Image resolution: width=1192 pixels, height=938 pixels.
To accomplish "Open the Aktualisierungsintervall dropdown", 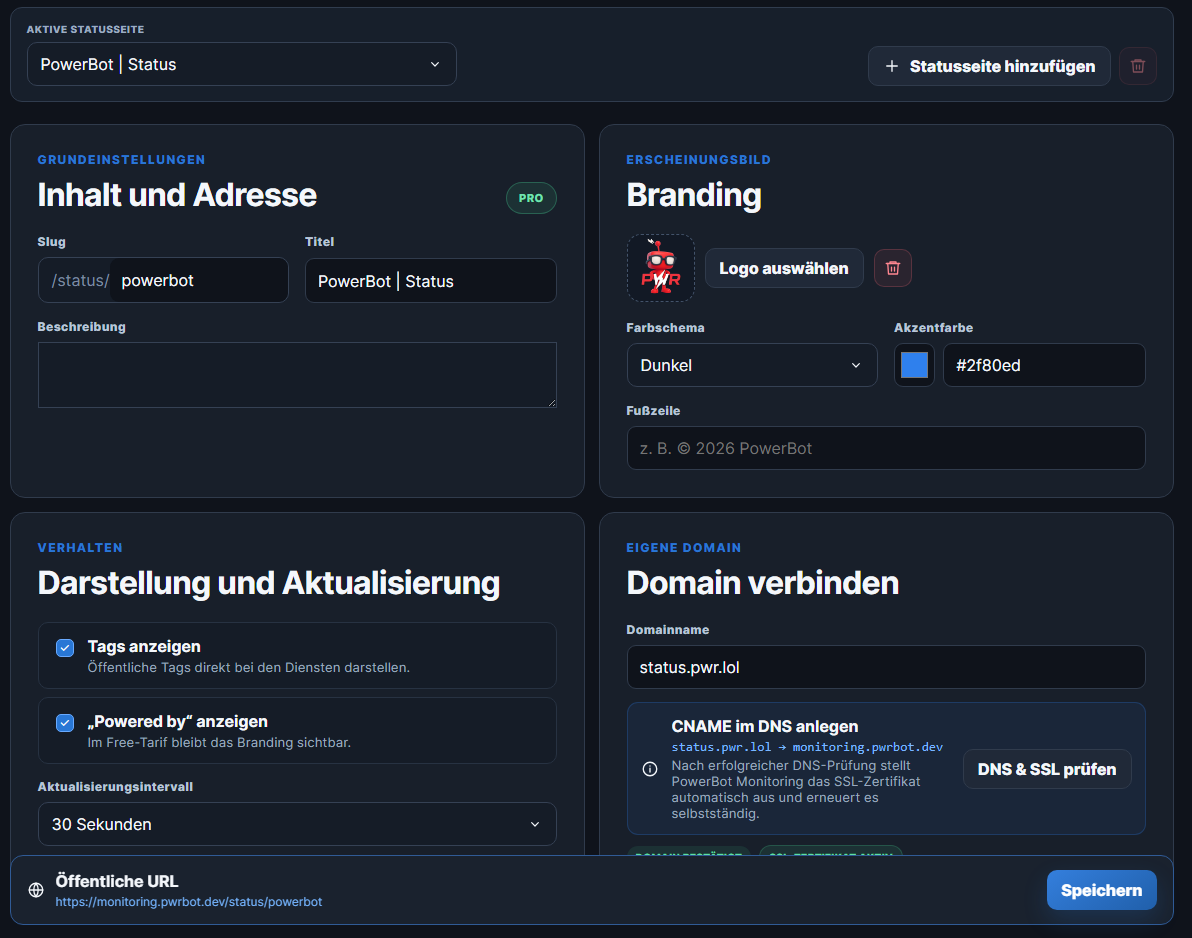I will (x=297, y=824).
